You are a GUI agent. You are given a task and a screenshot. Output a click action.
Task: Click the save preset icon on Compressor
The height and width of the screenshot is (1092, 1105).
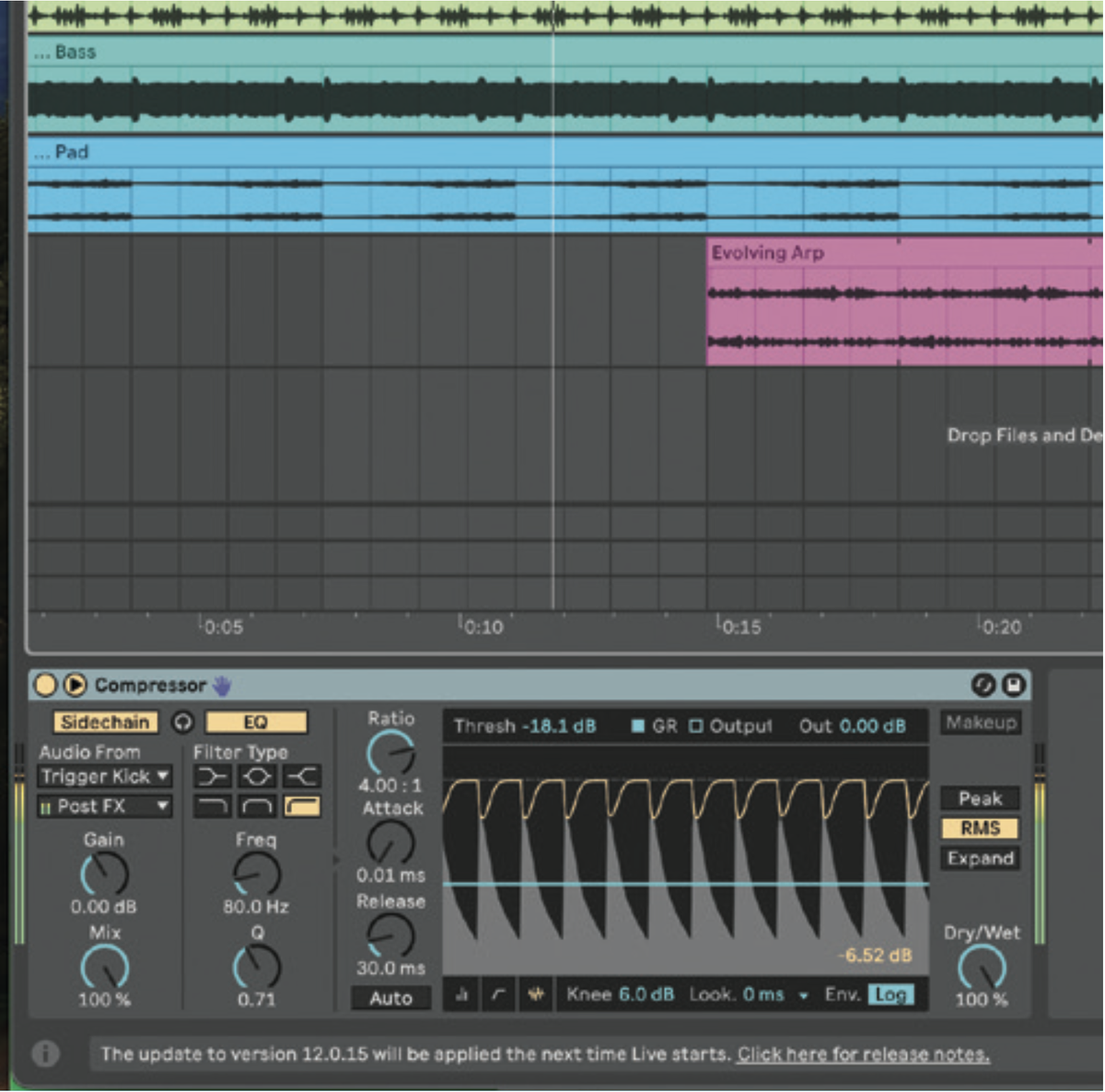tap(1014, 685)
